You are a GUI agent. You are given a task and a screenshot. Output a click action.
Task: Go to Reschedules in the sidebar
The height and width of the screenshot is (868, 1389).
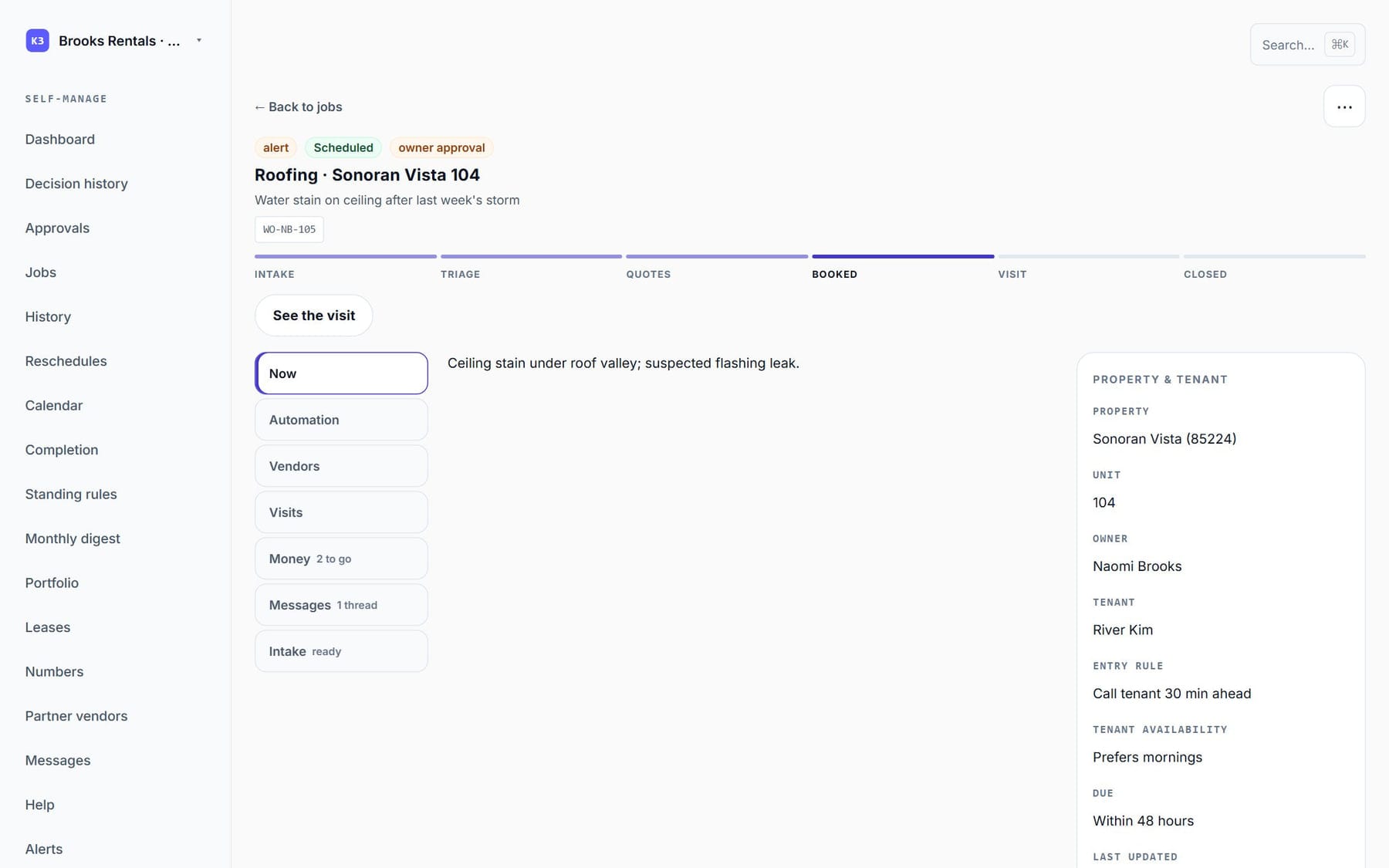66,361
